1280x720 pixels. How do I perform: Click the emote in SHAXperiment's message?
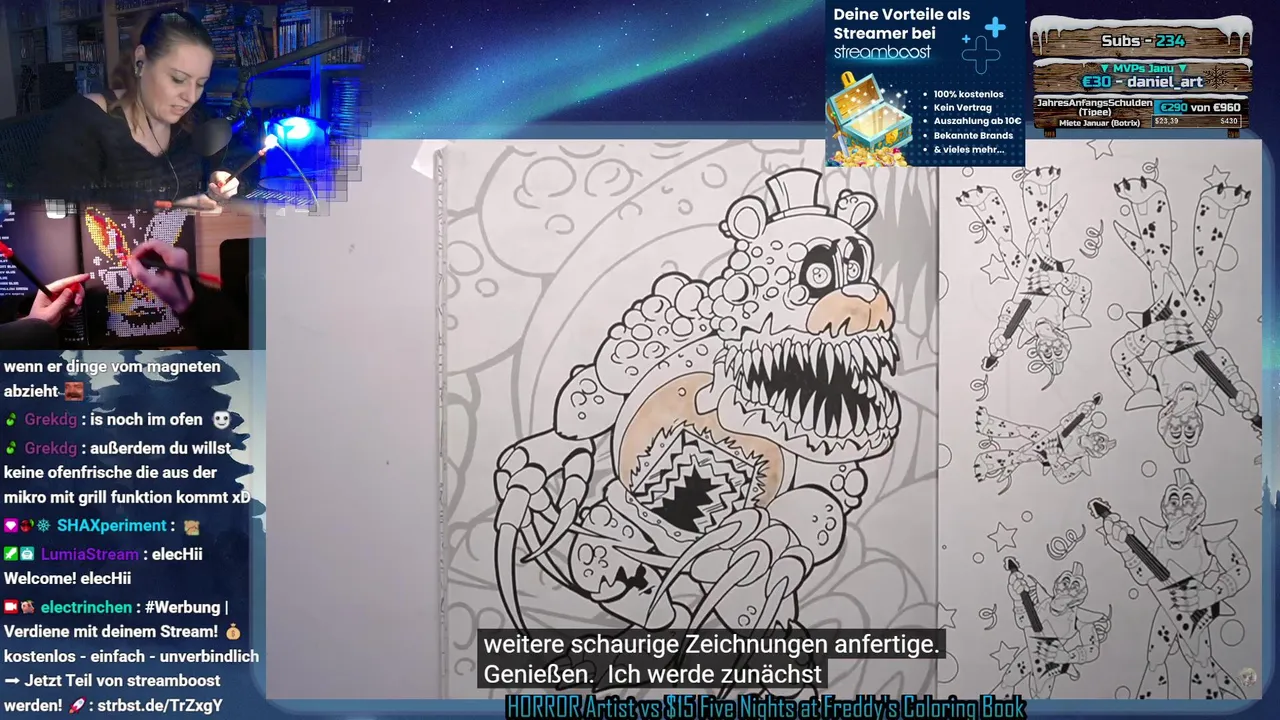tap(191, 526)
